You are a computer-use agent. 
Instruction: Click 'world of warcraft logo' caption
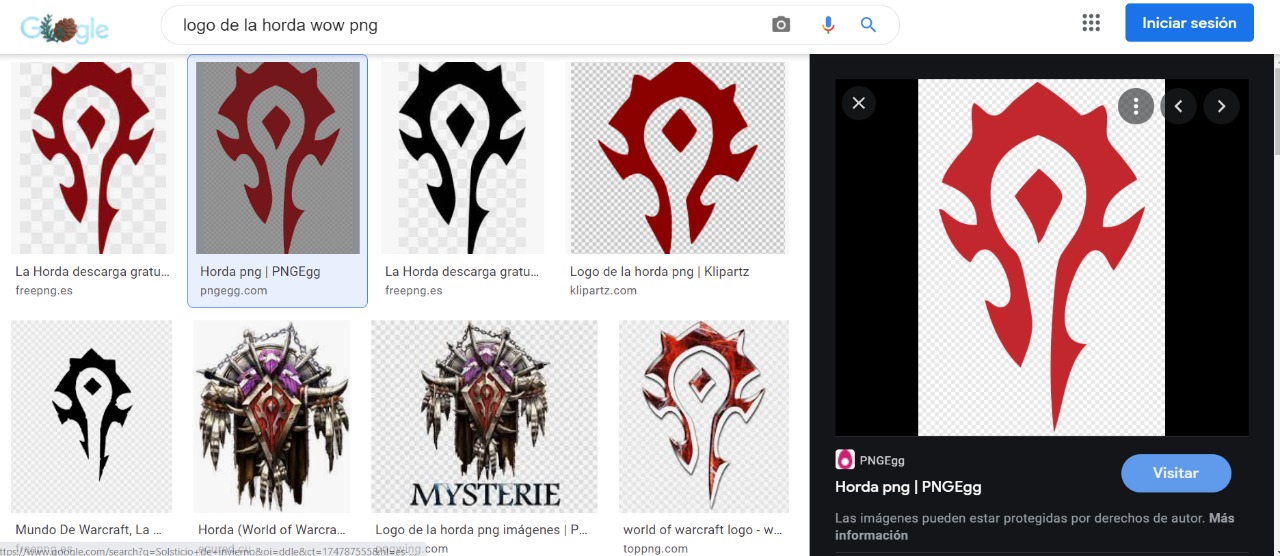pyautogui.click(x=703, y=530)
